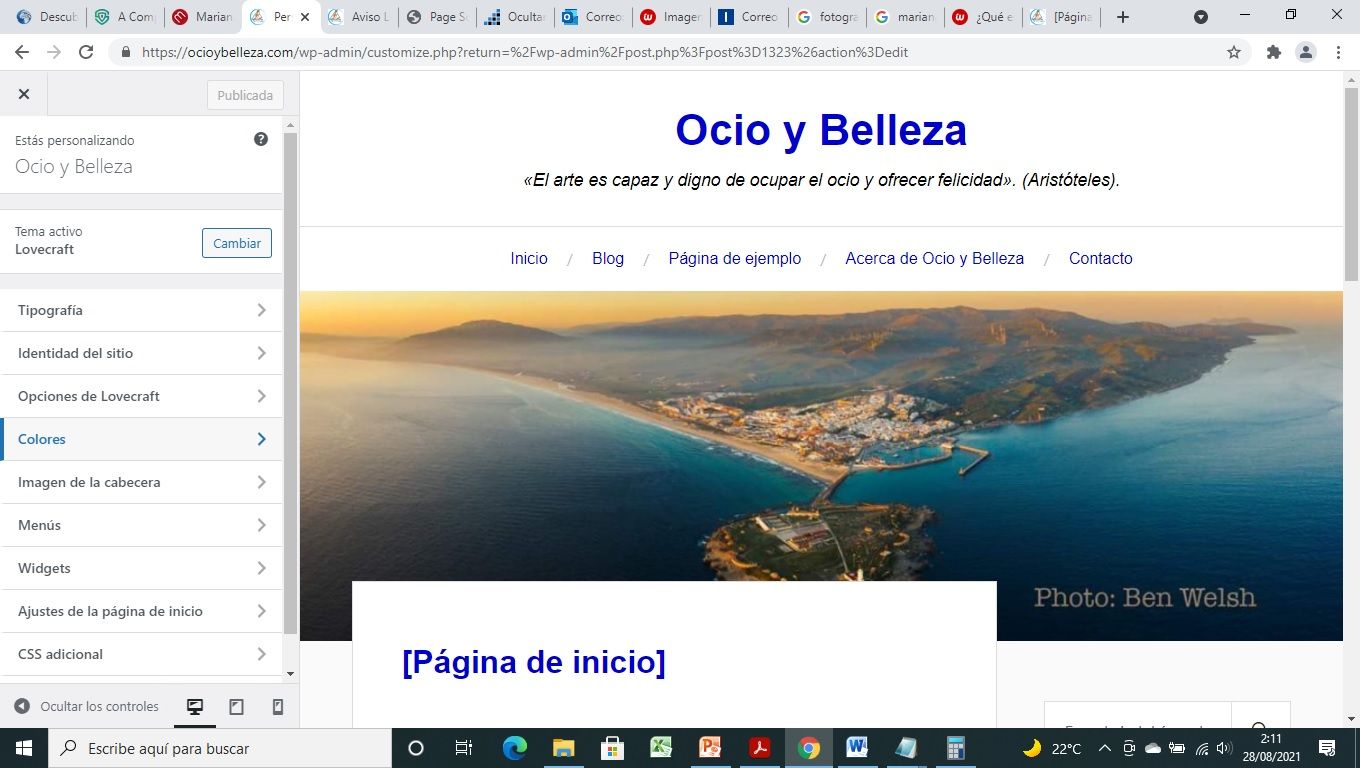Open the Windows Start menu
Viewport: 1360px width, 768px height.
pyautogui.click(x=23, y=748)
